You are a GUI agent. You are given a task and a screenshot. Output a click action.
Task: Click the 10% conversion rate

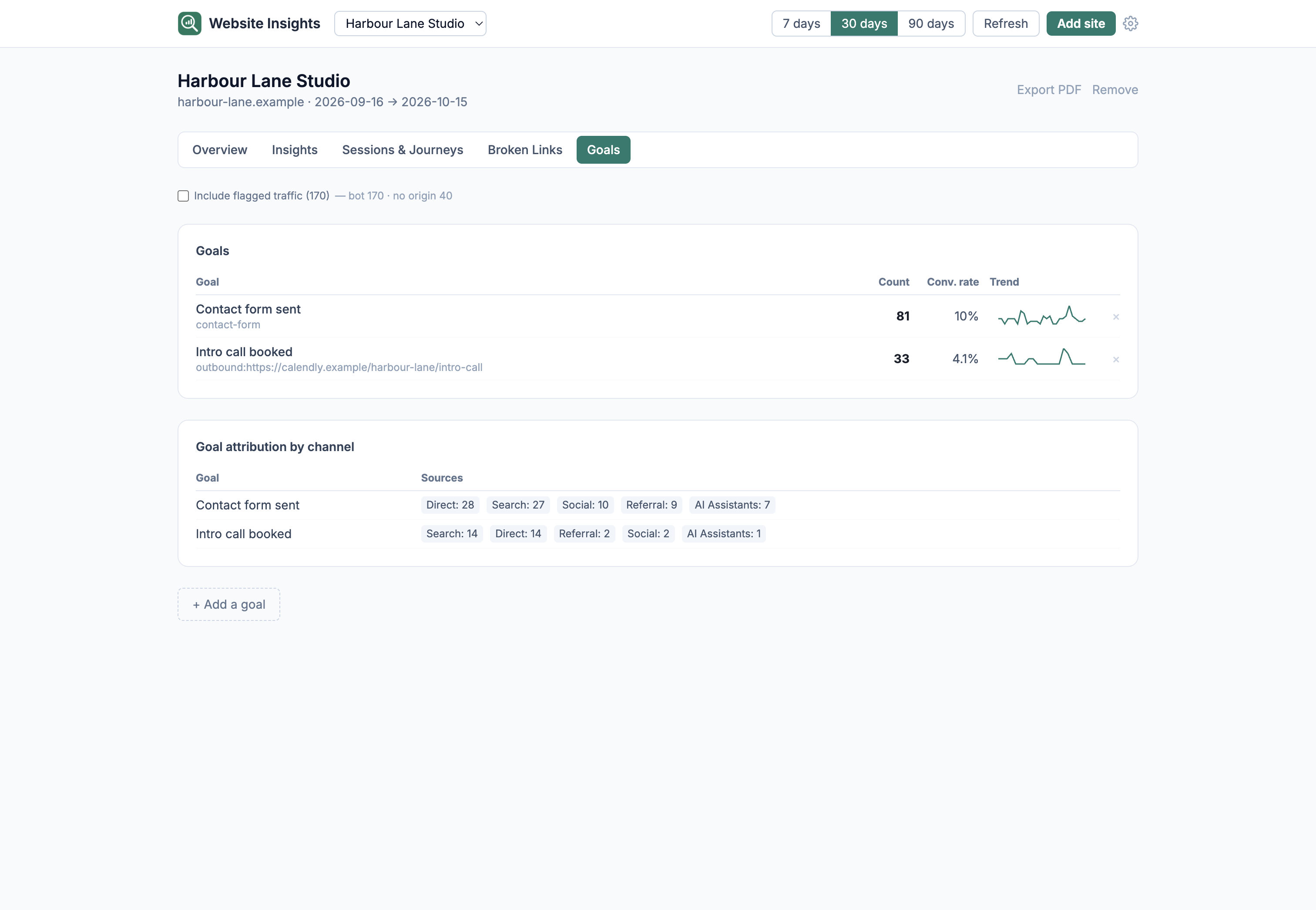(966, 316)
